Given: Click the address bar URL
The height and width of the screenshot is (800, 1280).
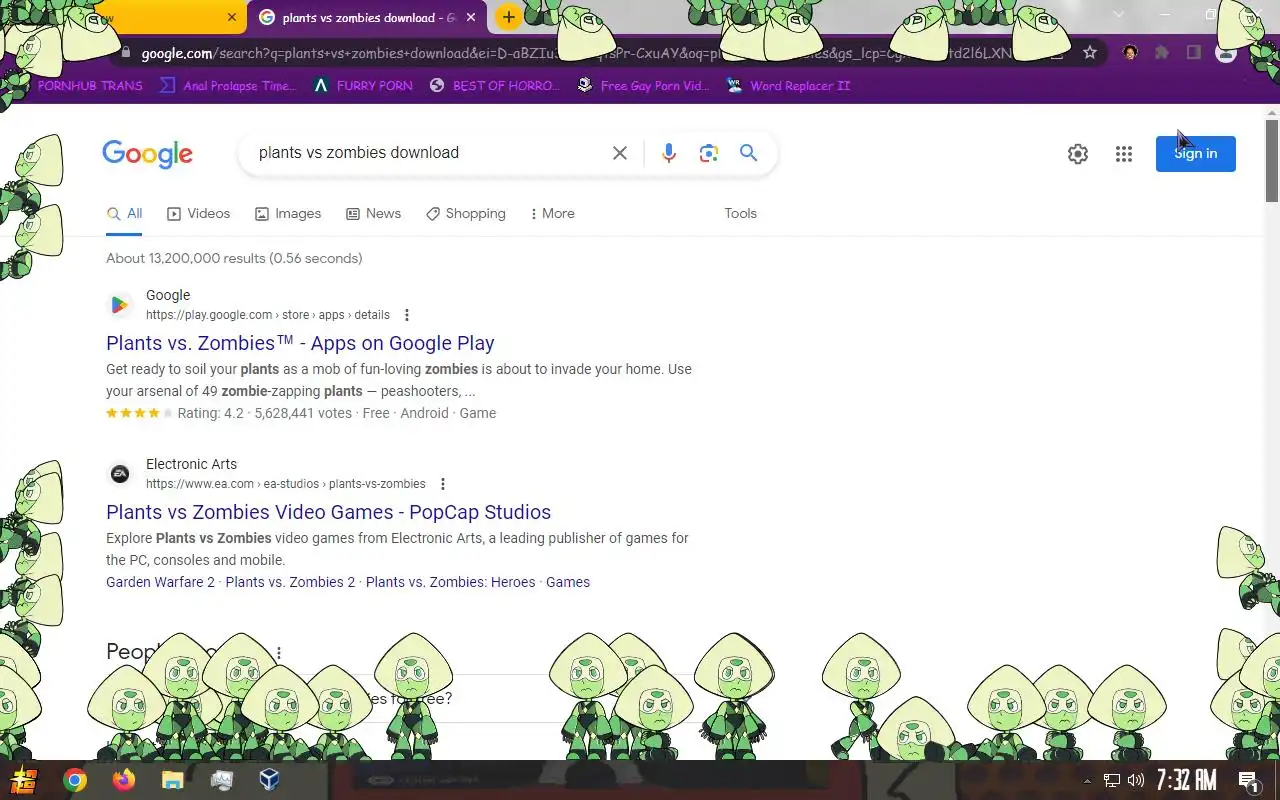Looking at the screenshot, I should [x=577, y=54].
